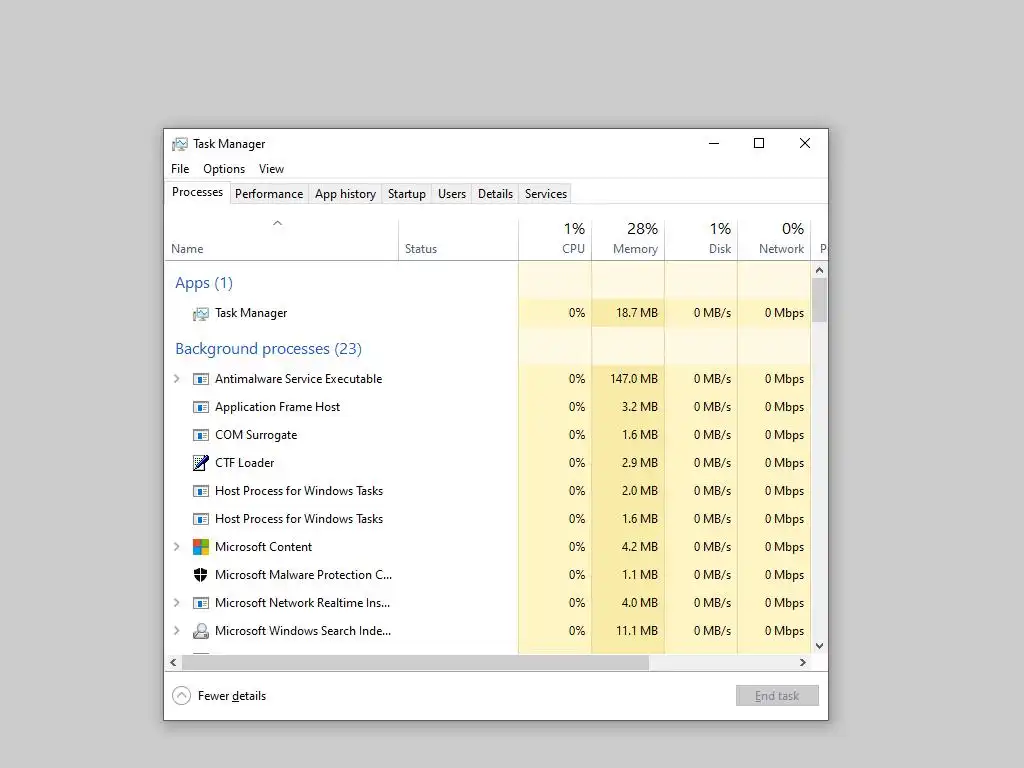Click the 11.1 MB memory value
The width and height of the screenshot is (1024, 768).
[x=637, y=631]
